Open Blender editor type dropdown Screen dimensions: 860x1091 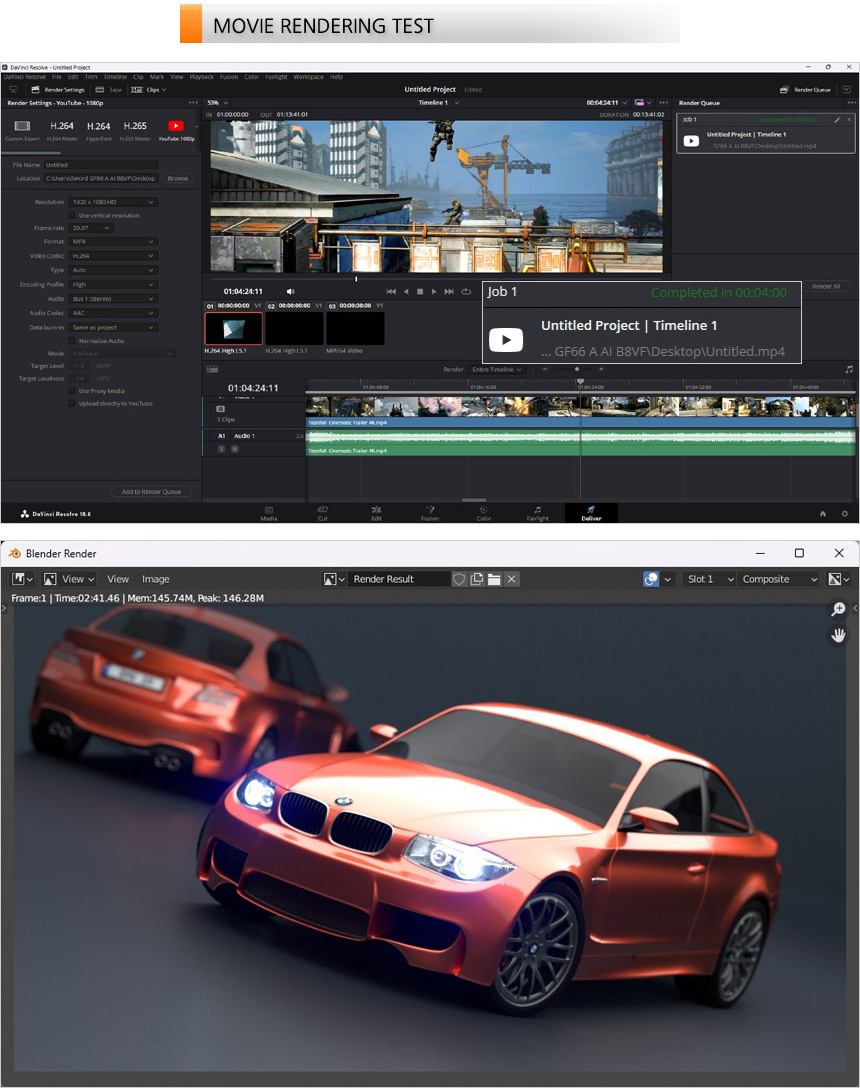(23, 579)
